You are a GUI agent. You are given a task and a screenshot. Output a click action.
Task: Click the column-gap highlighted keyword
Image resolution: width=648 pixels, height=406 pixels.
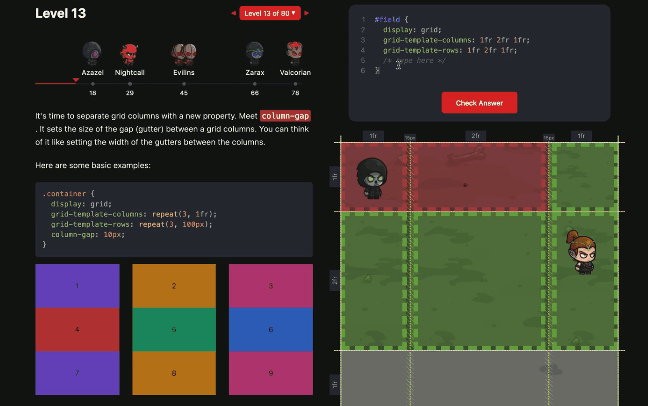(285, 116)
